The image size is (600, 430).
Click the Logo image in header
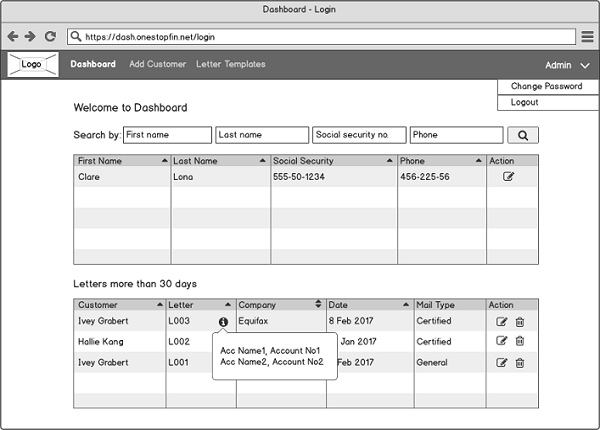click(x=32, y=65)
